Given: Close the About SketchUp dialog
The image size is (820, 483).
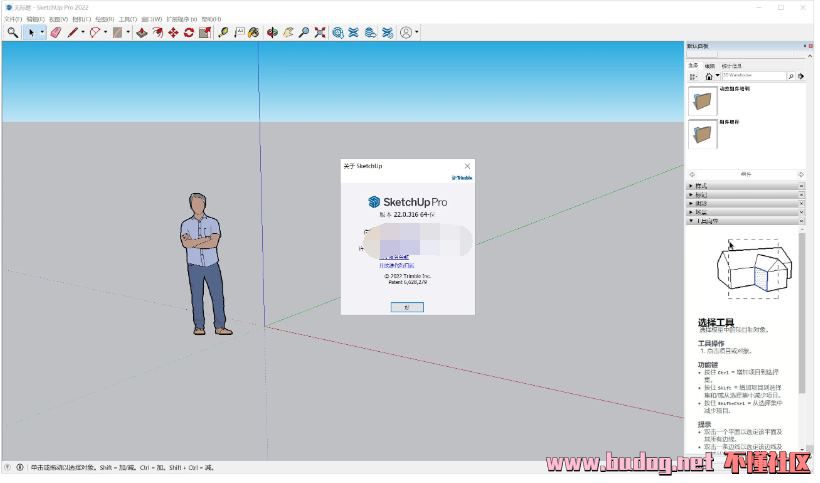Looking at the screenshot, I should (x=469, y=167).
